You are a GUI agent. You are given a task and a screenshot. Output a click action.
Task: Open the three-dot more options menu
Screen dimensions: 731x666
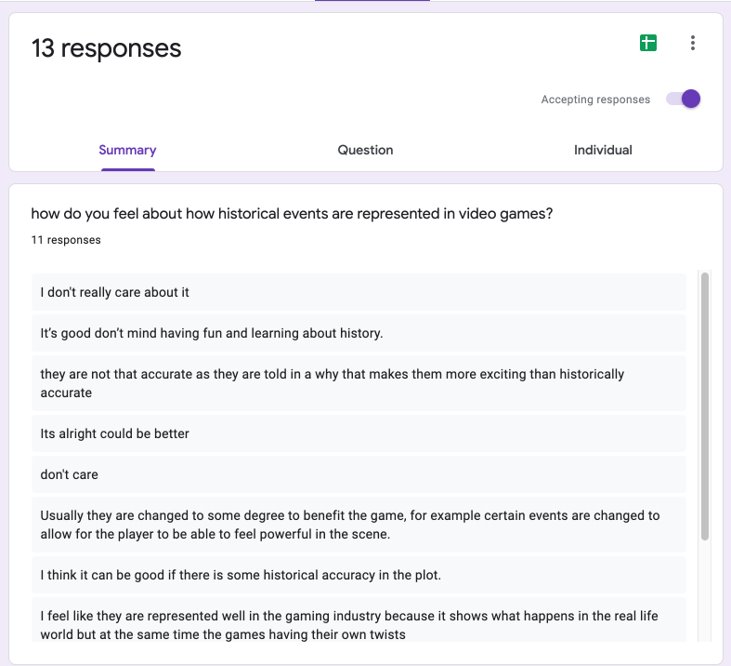coord(693,43)
